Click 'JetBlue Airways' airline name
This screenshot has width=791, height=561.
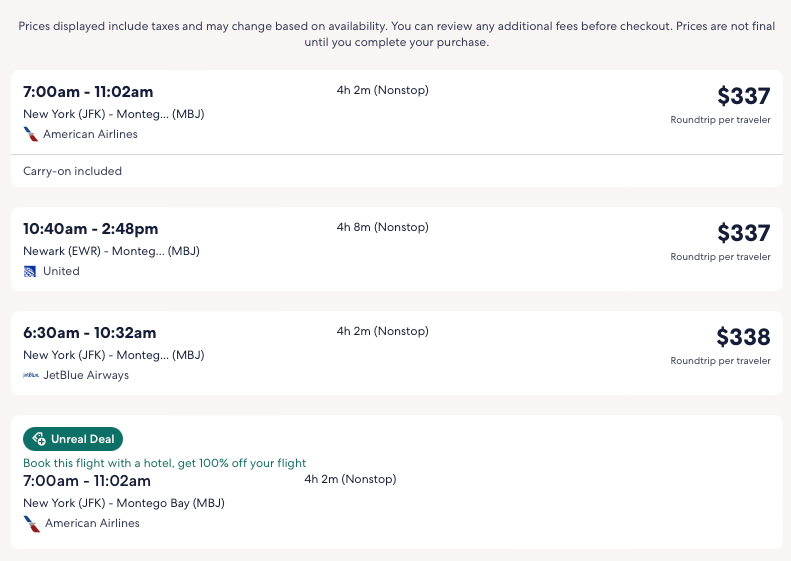click(x=86, y=375)
